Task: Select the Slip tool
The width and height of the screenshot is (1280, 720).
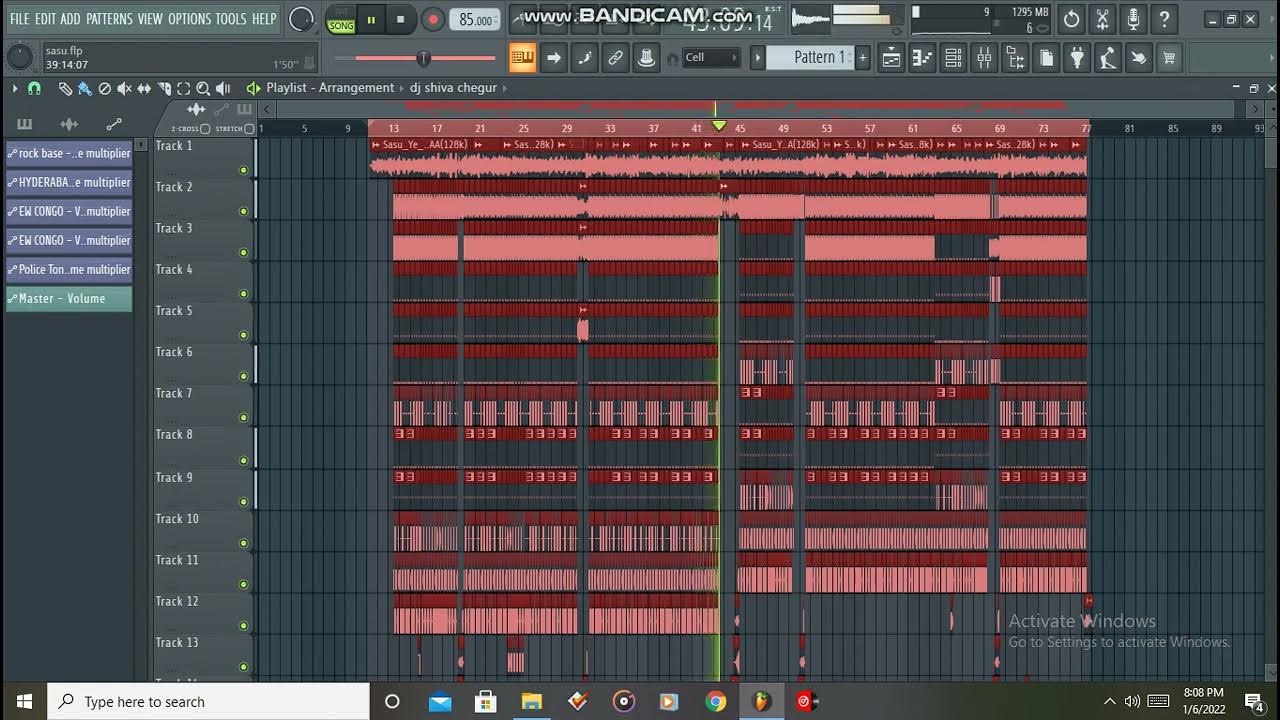Action: click(x=144, y=88)
